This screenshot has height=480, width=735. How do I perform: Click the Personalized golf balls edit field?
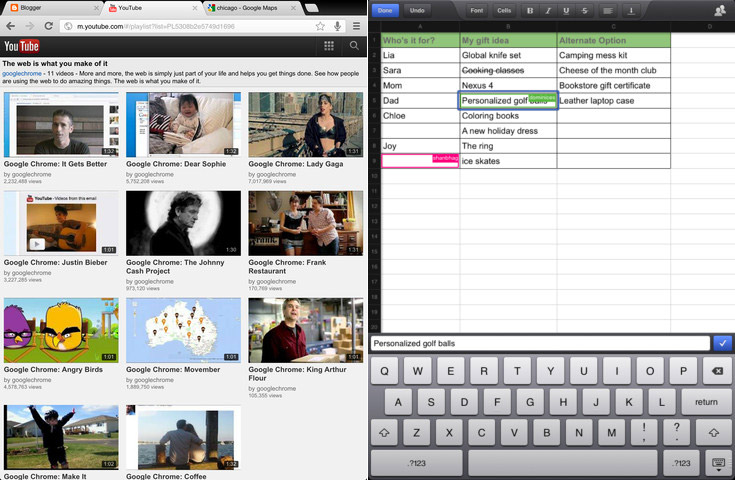(540, 343)
